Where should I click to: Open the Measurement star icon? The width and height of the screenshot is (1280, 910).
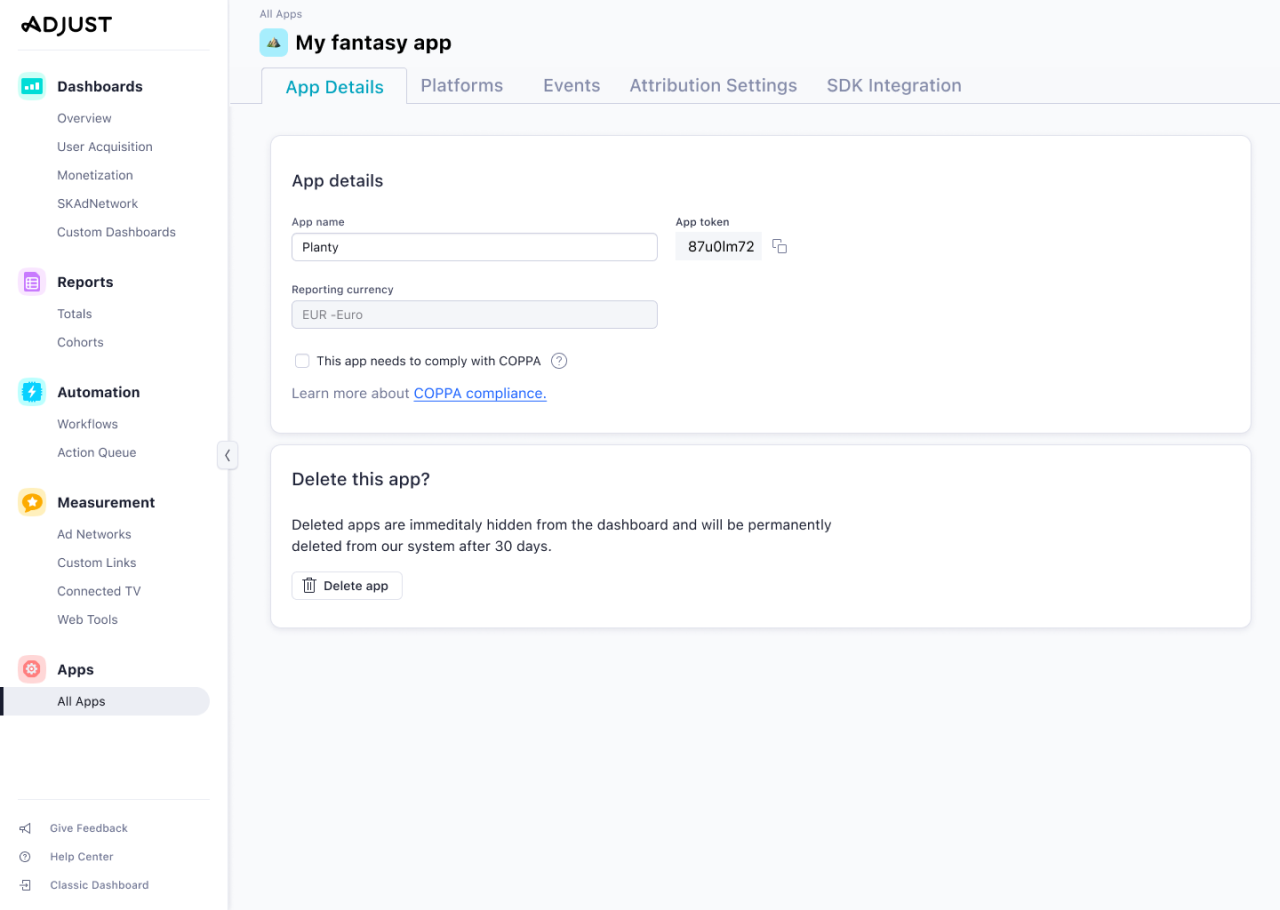(31, 502)
